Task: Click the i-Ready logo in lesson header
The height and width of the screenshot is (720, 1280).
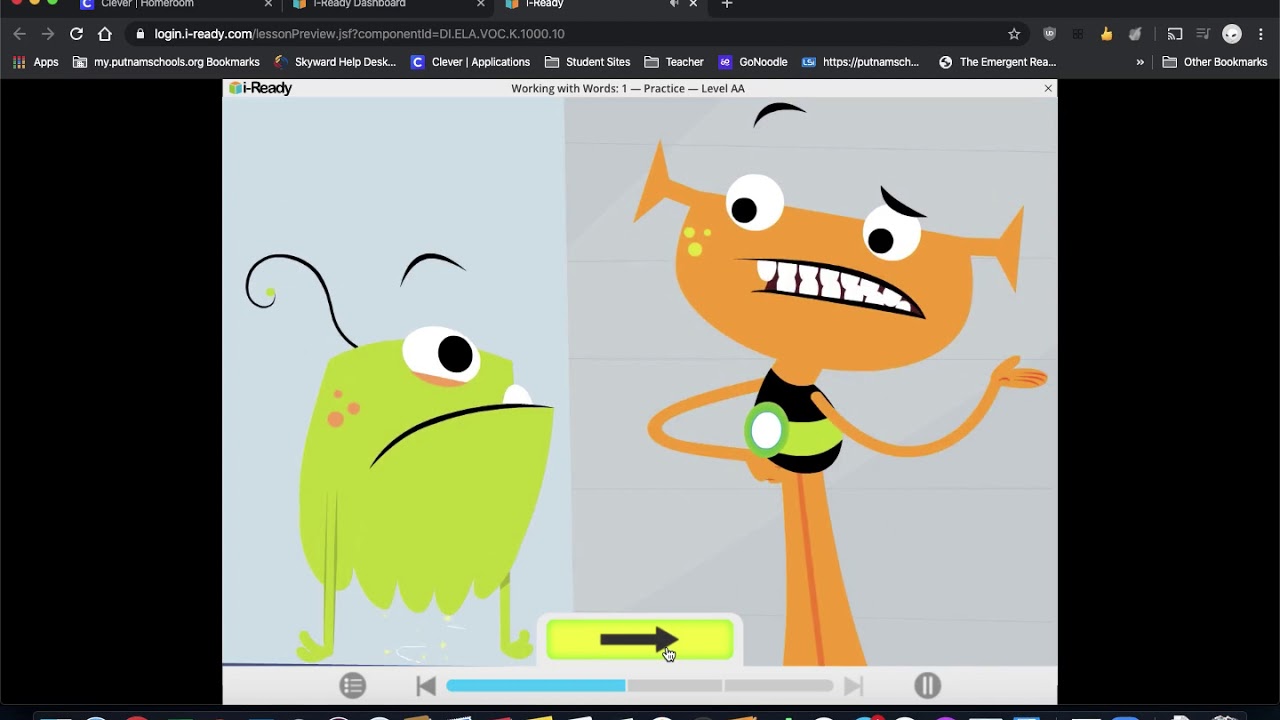Action: click(260, 88)
